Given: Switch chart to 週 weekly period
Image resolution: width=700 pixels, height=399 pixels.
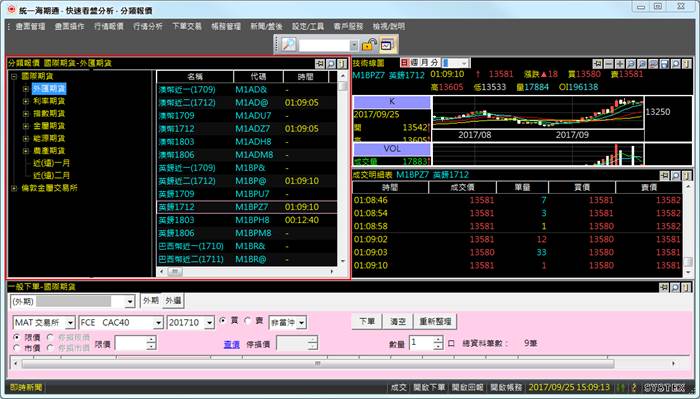Looking at the screenshot, I should [414, 63].
